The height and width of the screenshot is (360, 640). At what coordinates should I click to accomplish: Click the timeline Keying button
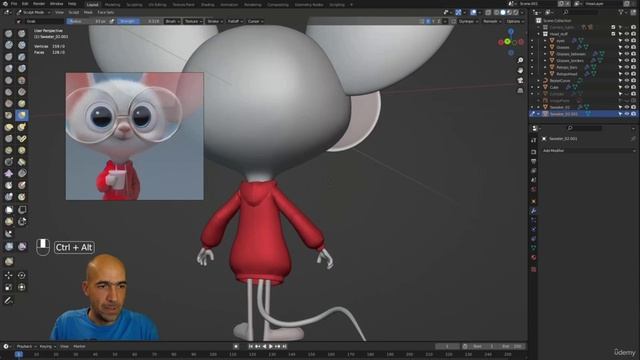[x=47, y=347]
